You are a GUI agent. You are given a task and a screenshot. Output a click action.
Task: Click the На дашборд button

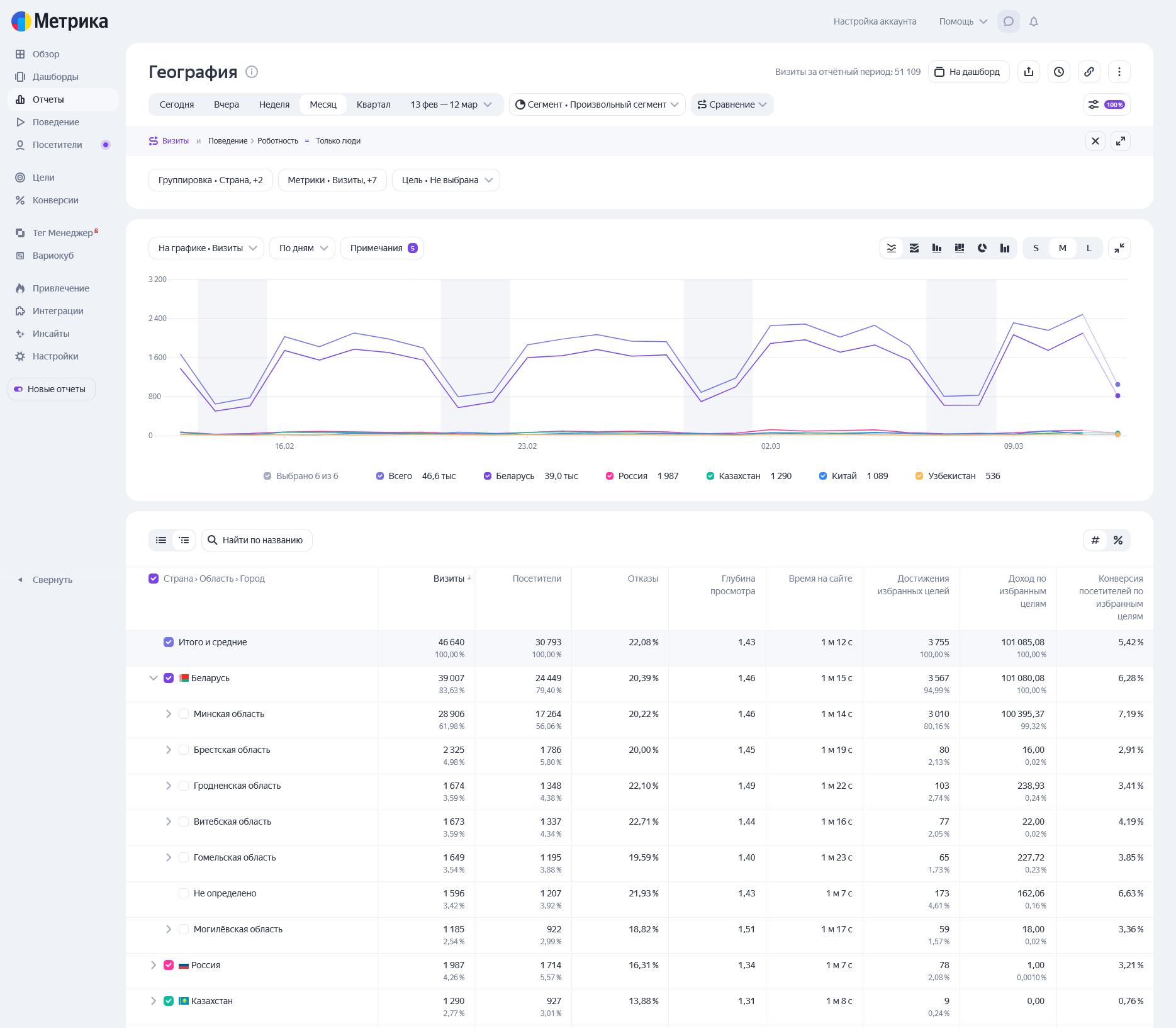tap(968, 72)
